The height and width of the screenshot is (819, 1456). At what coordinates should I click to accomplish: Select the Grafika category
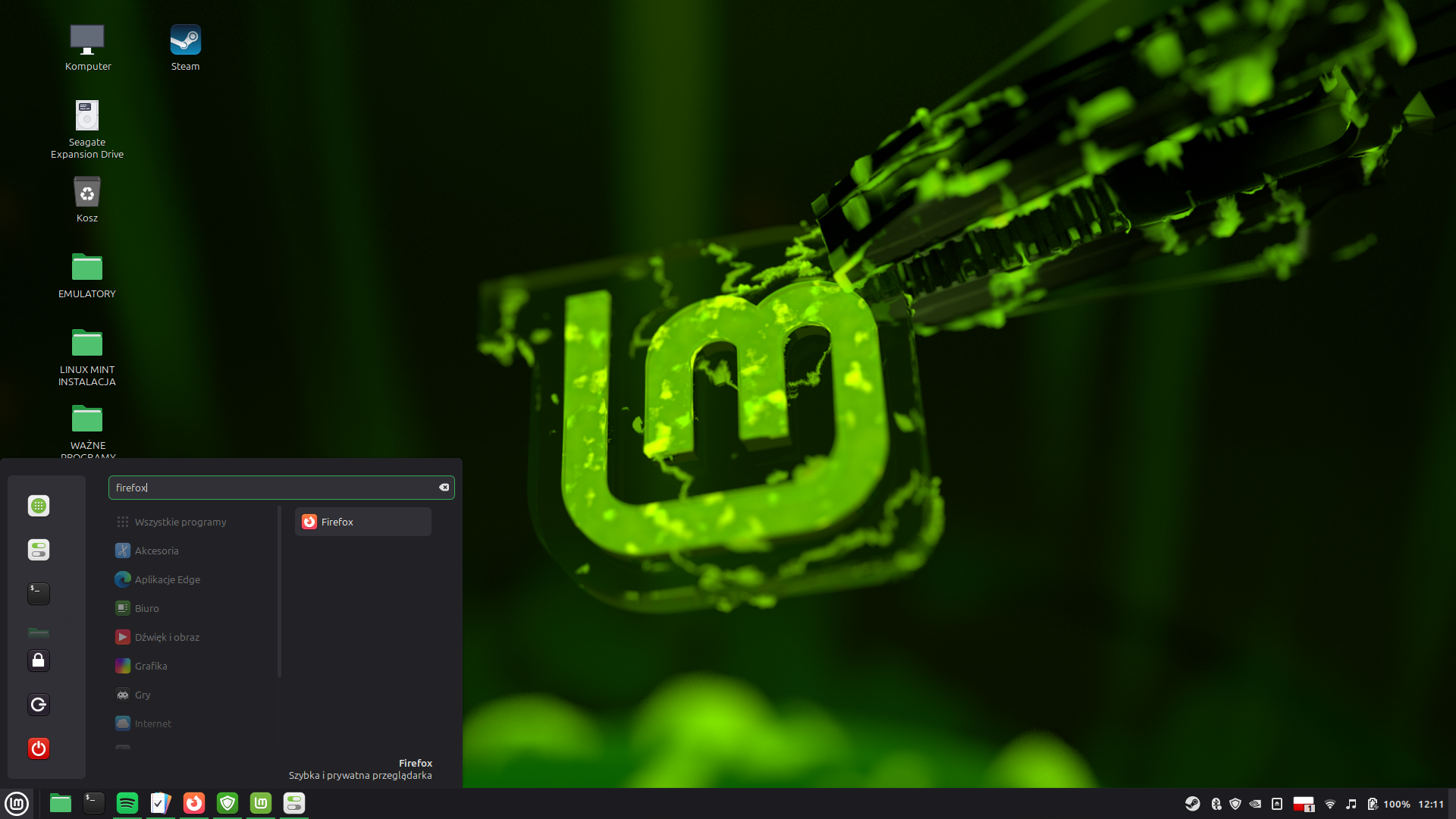[x=150, y=666]
